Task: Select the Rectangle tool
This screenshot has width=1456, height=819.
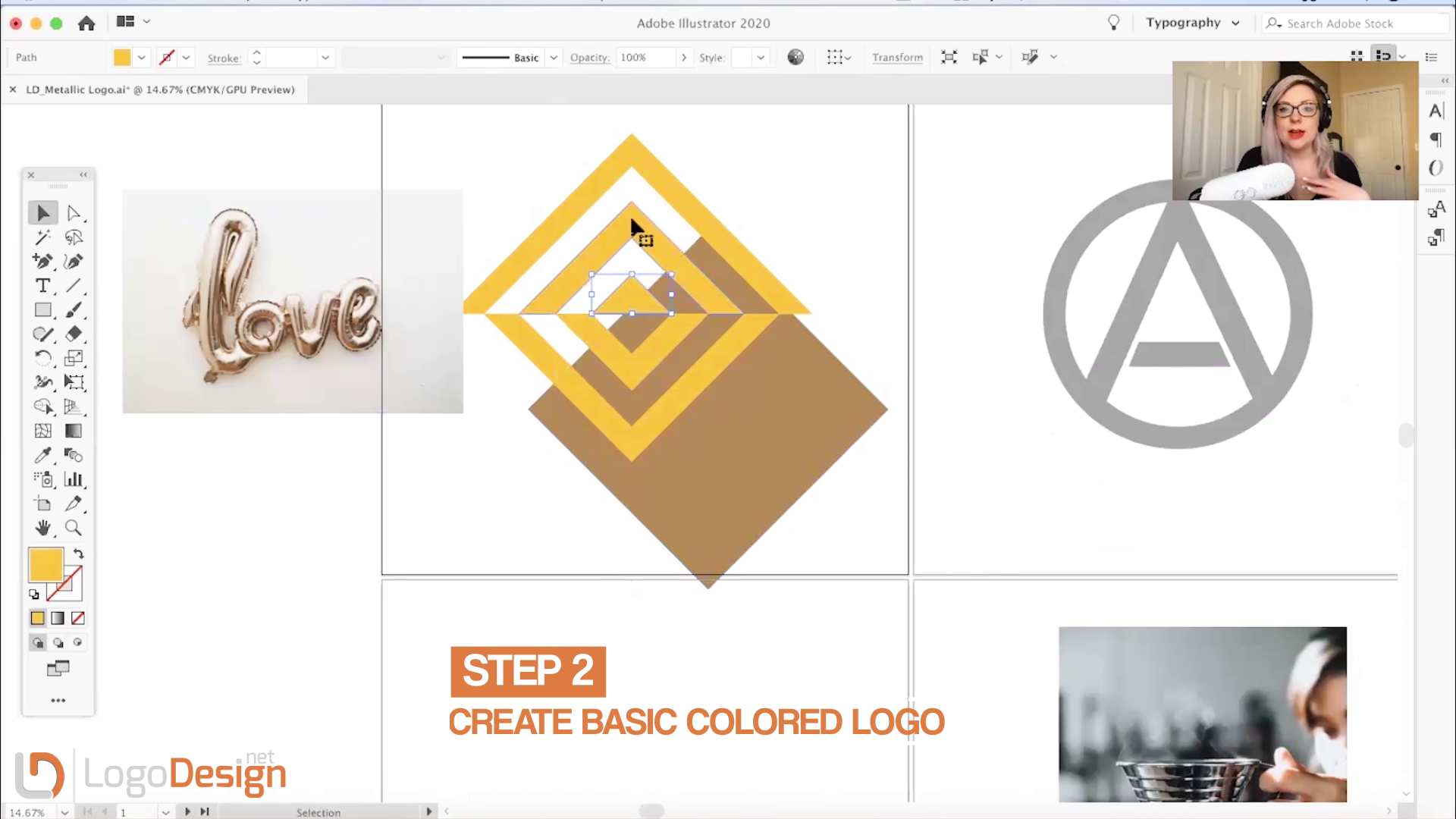Action: click(x=43, y=310)
